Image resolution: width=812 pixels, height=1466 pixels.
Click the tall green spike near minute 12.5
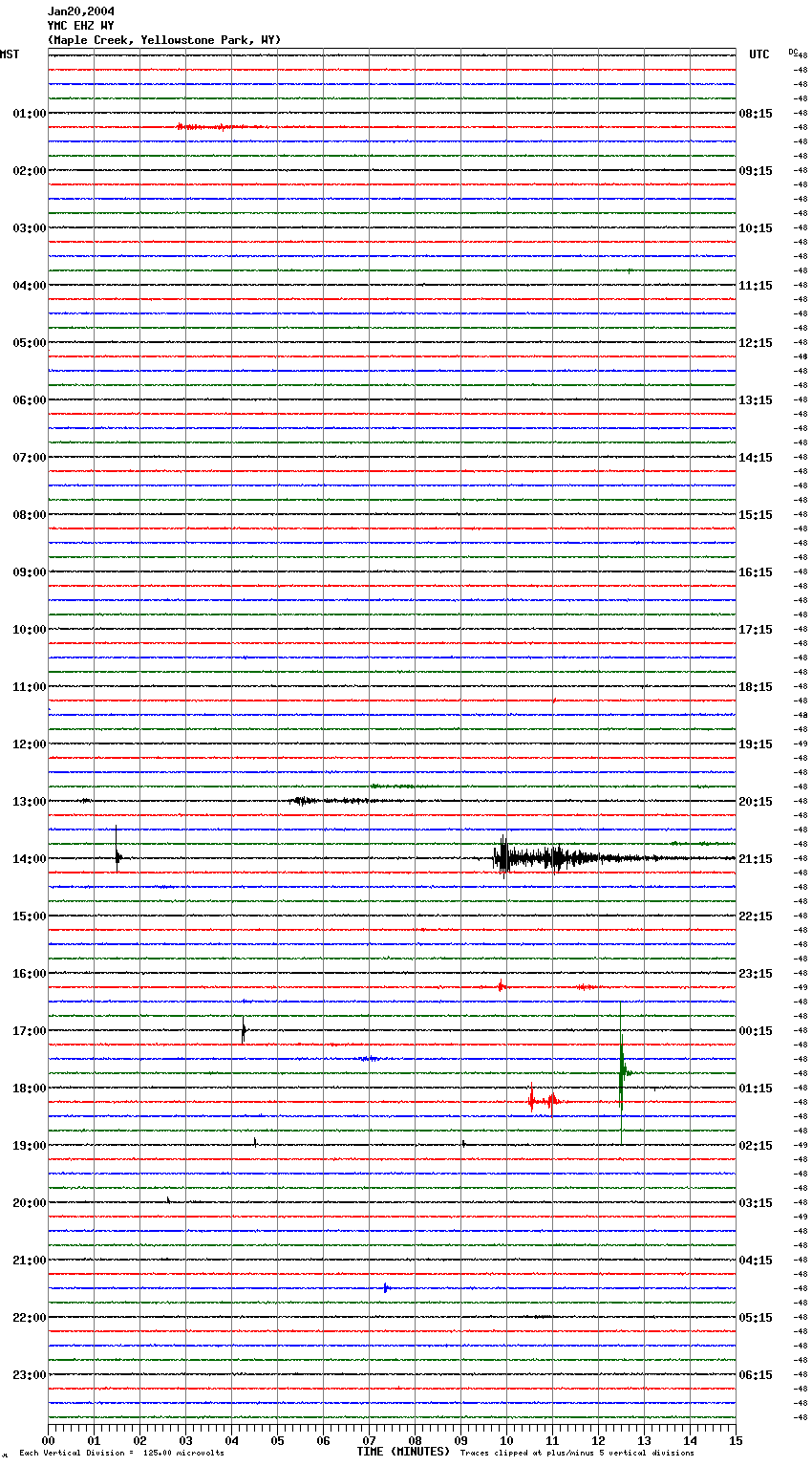click(x=622, y=1073)
